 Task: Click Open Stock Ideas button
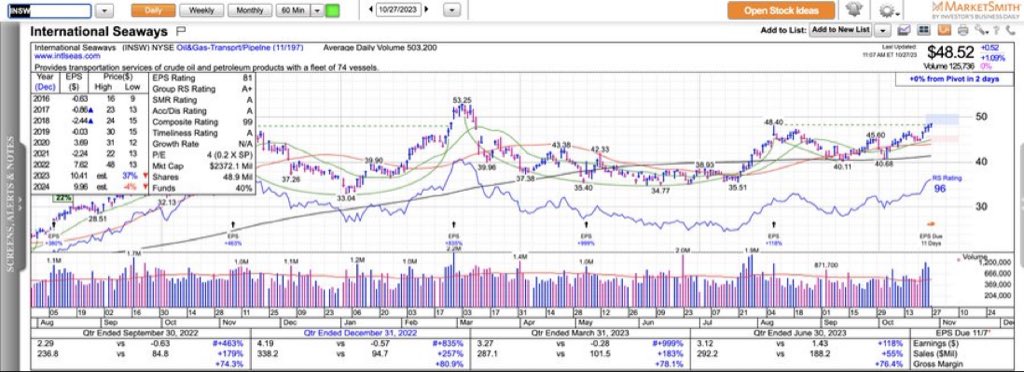781,10
